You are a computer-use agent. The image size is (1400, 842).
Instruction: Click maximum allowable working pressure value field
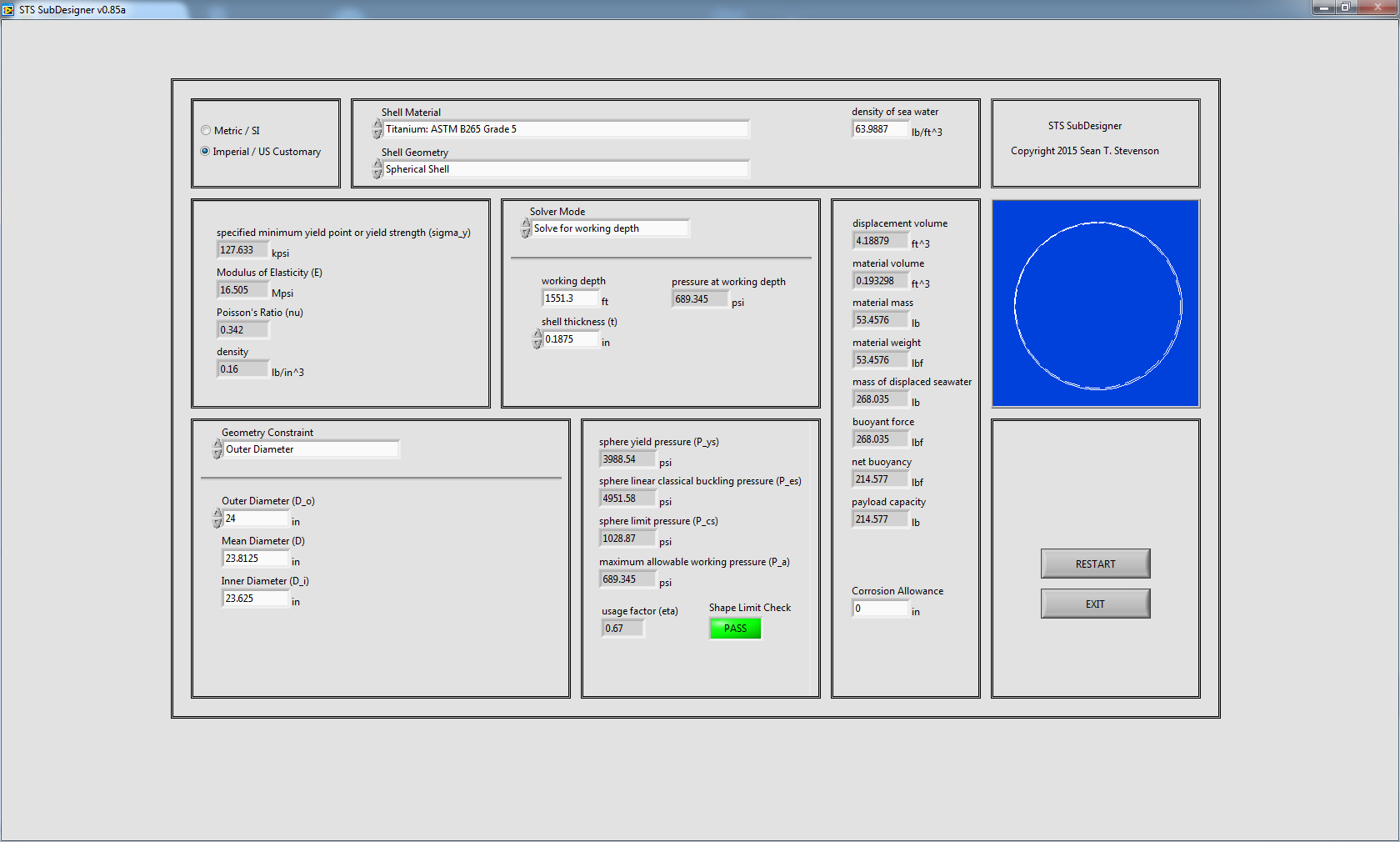click(x=627, y=579)
